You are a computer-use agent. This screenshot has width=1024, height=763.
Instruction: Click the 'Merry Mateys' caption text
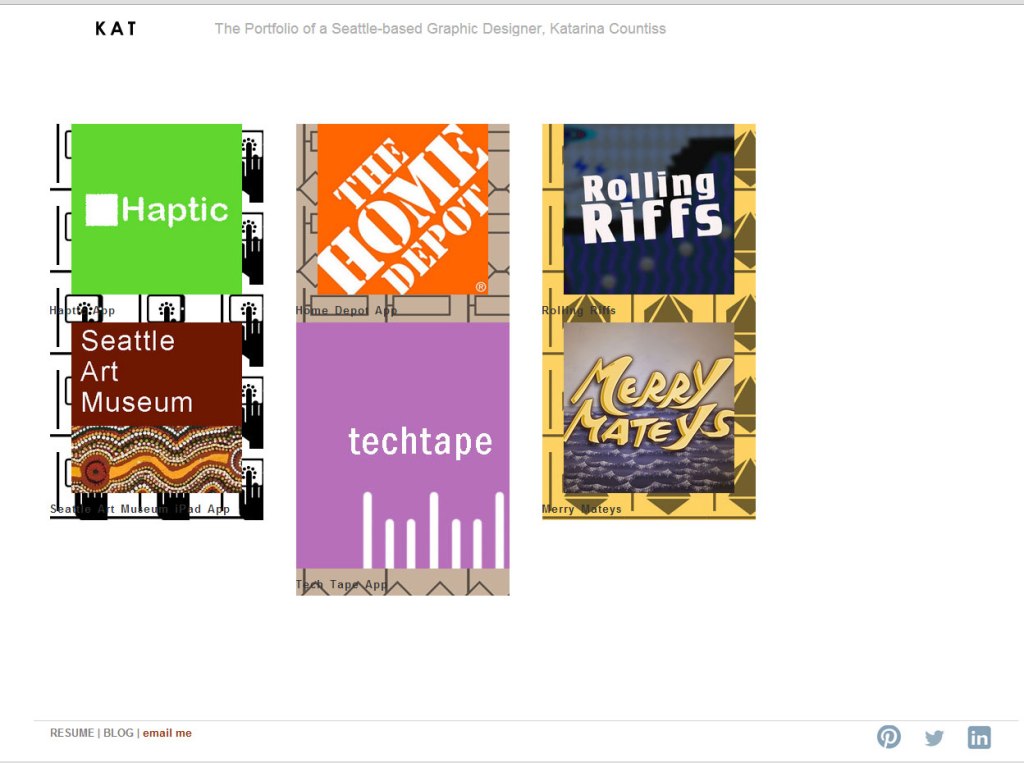(582, 509)
